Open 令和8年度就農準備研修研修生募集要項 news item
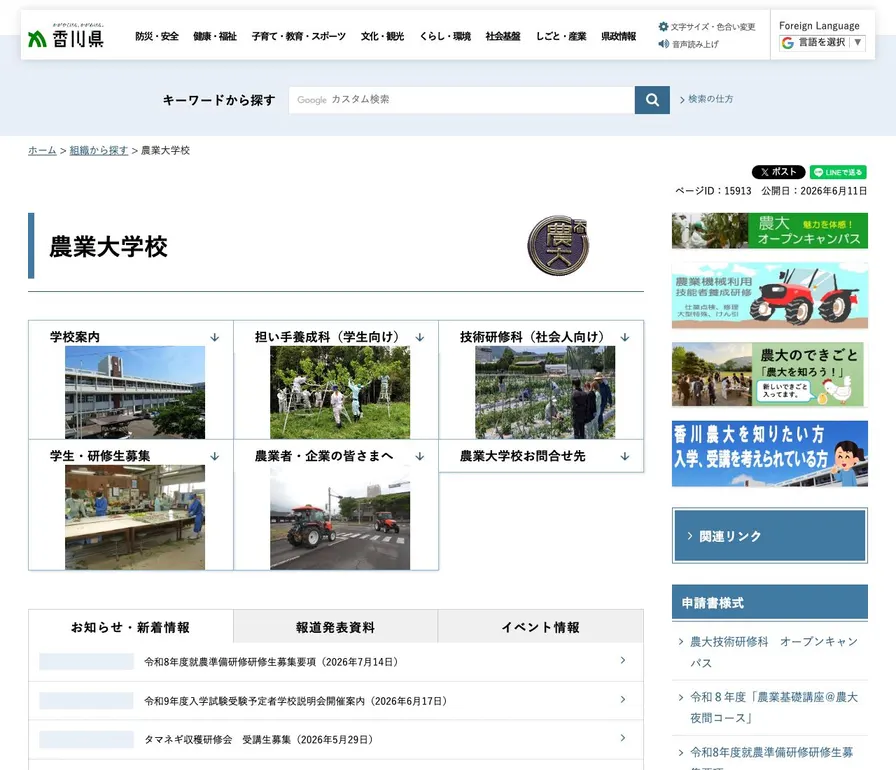 pyautogui.click(x=271, y=662)
